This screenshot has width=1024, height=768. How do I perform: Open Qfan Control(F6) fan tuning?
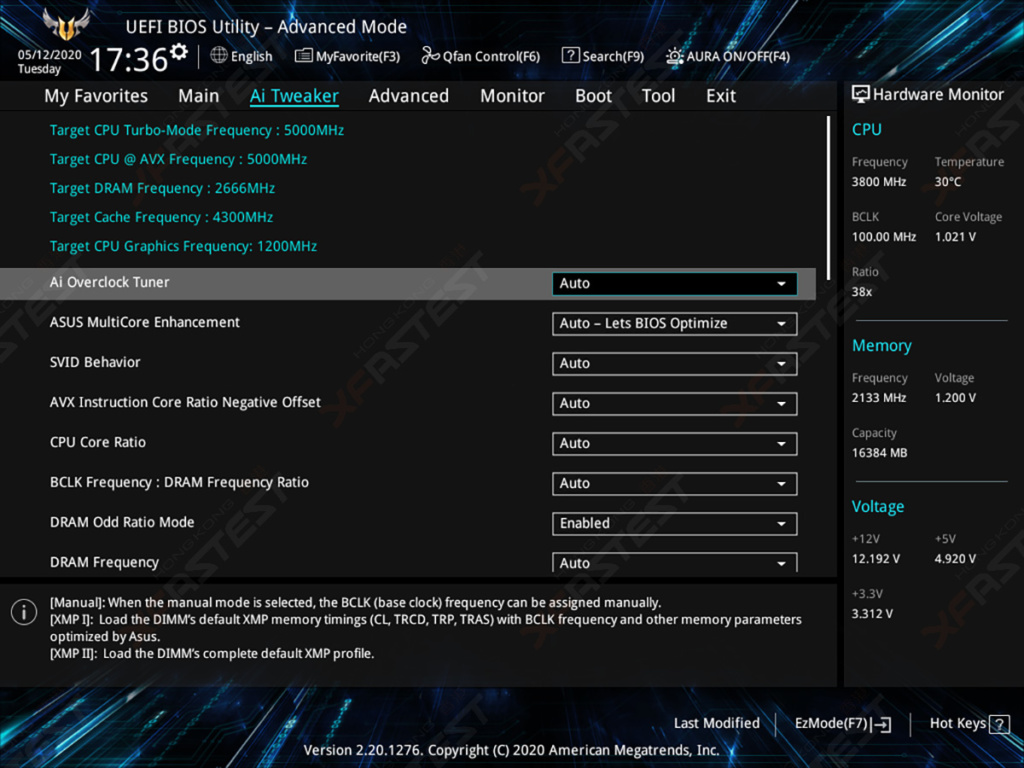pos(480,56)
